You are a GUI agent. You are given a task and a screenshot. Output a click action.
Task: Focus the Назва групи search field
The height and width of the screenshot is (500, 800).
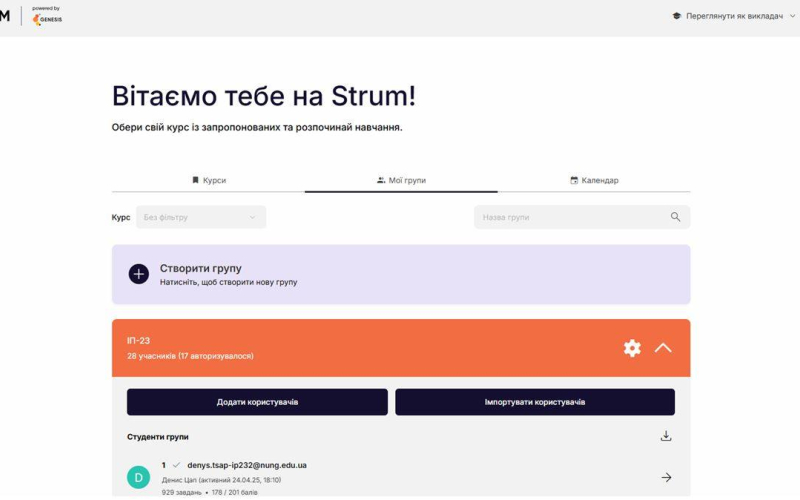tap(582, 217)
